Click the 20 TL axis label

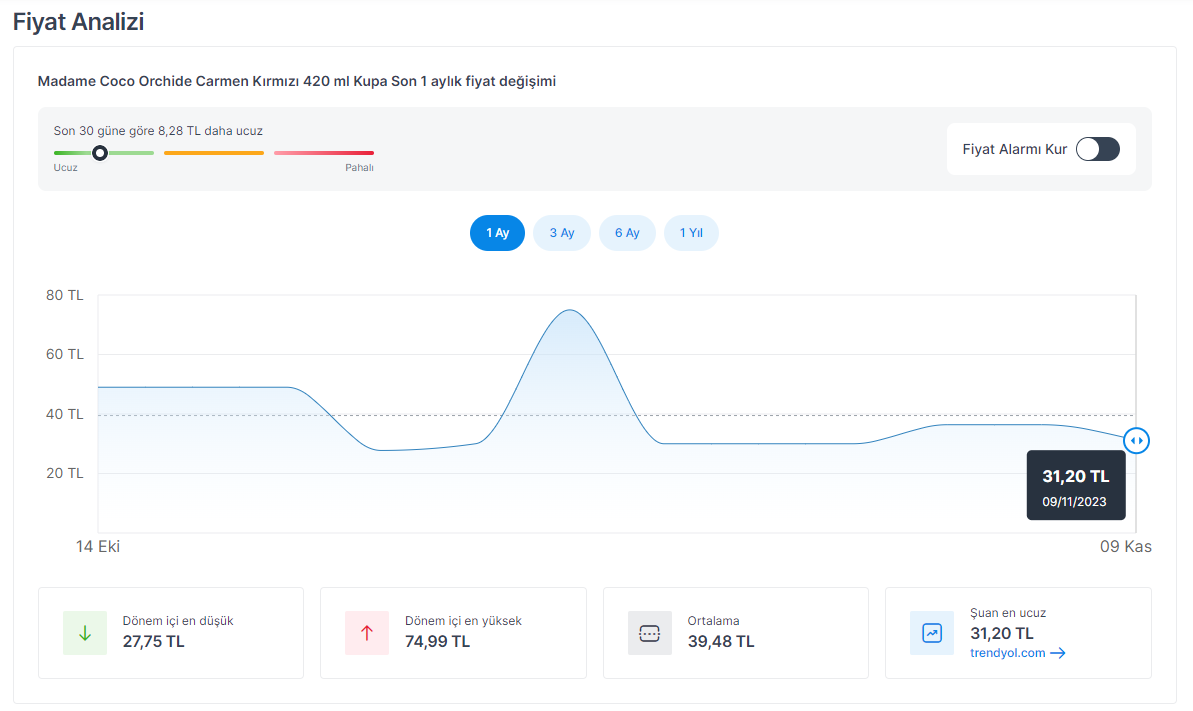[x=65, y=473]
